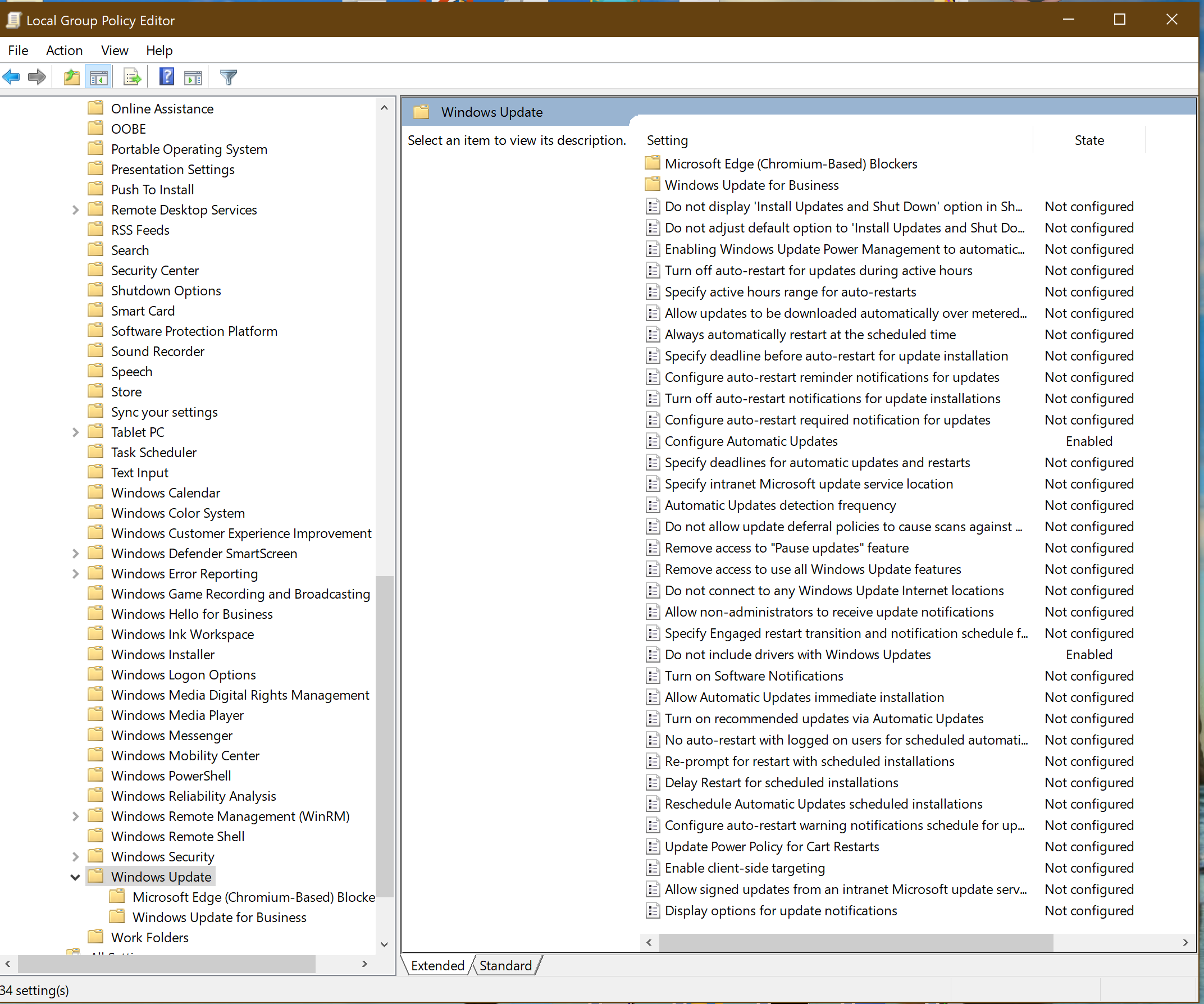Click policy icon for Automatic Updates detection frequency
Screen dimensions: 1204x1004
(653, 505)
